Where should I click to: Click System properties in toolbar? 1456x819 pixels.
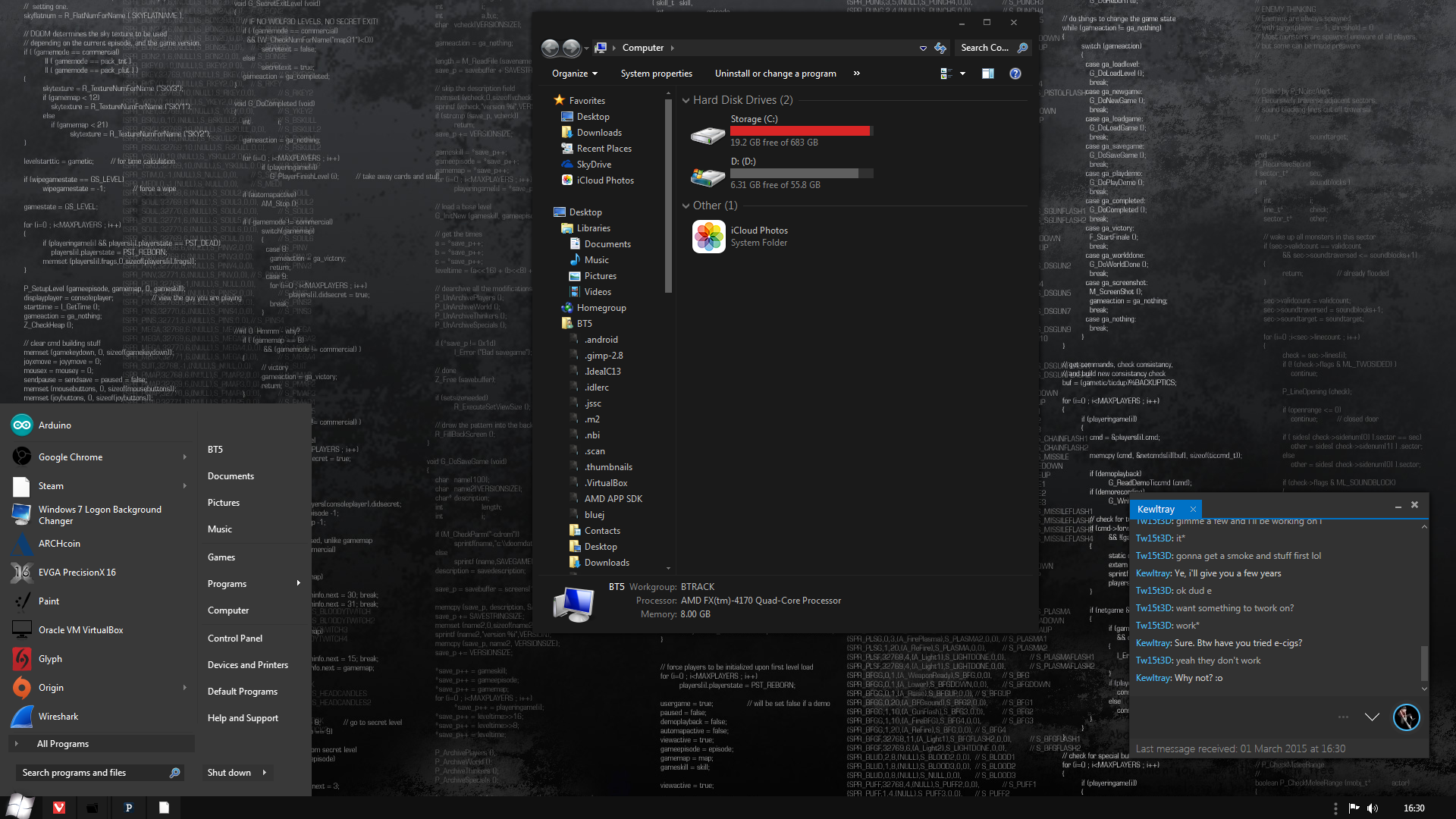click(x=656, y=74)
